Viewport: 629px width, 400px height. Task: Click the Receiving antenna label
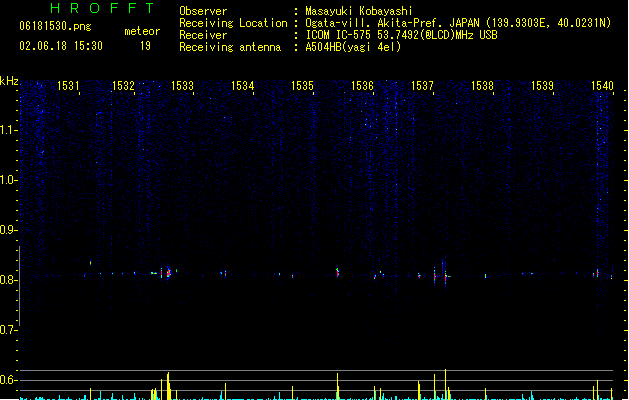[230, 47]
